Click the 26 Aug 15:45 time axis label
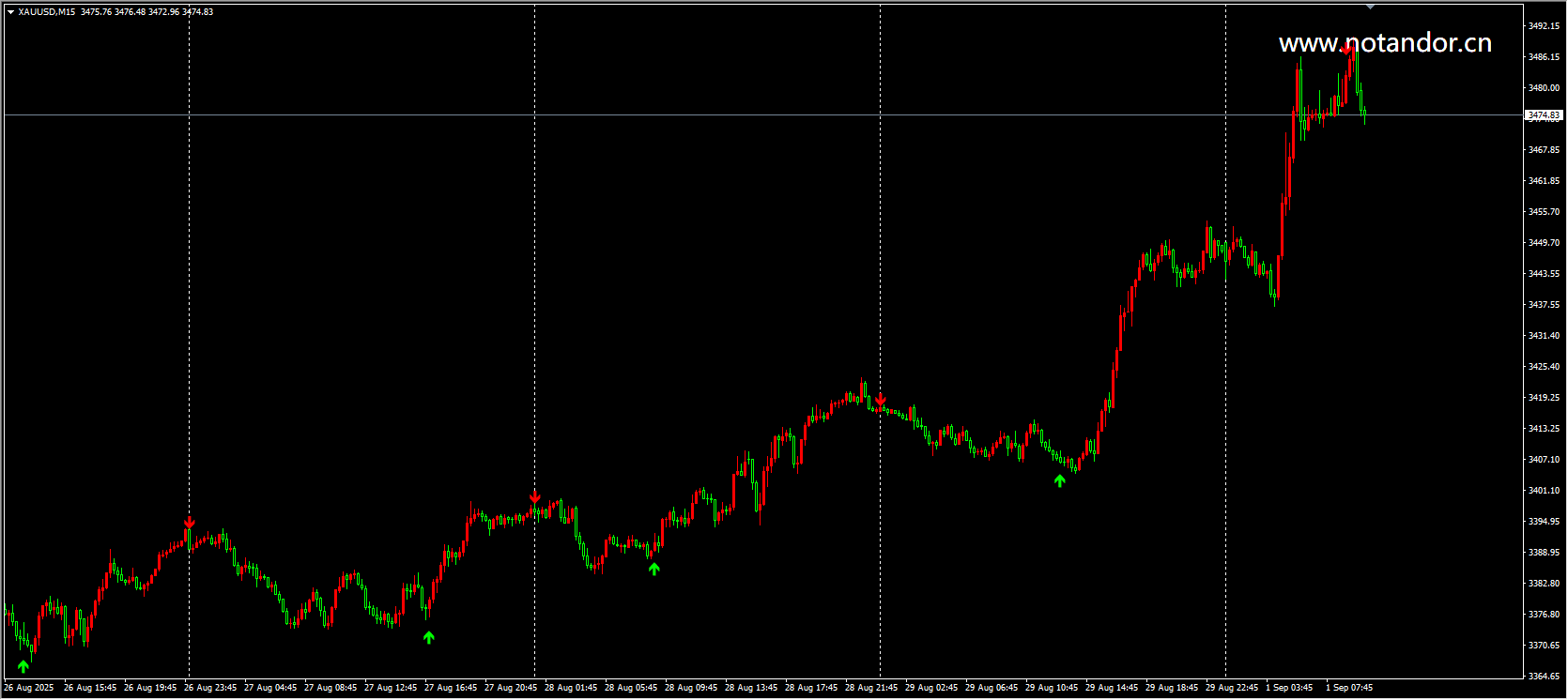 coord(90,688)
